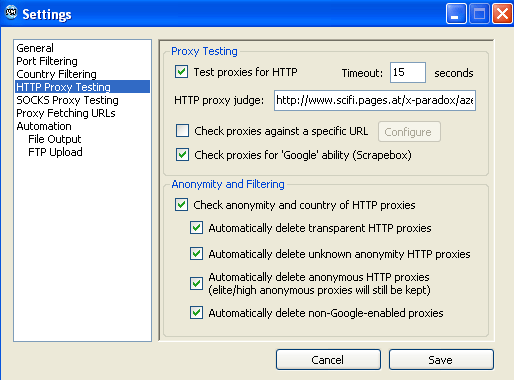
Task: Select HTTP Proxy Testing in the list
Action: point(82,87)
